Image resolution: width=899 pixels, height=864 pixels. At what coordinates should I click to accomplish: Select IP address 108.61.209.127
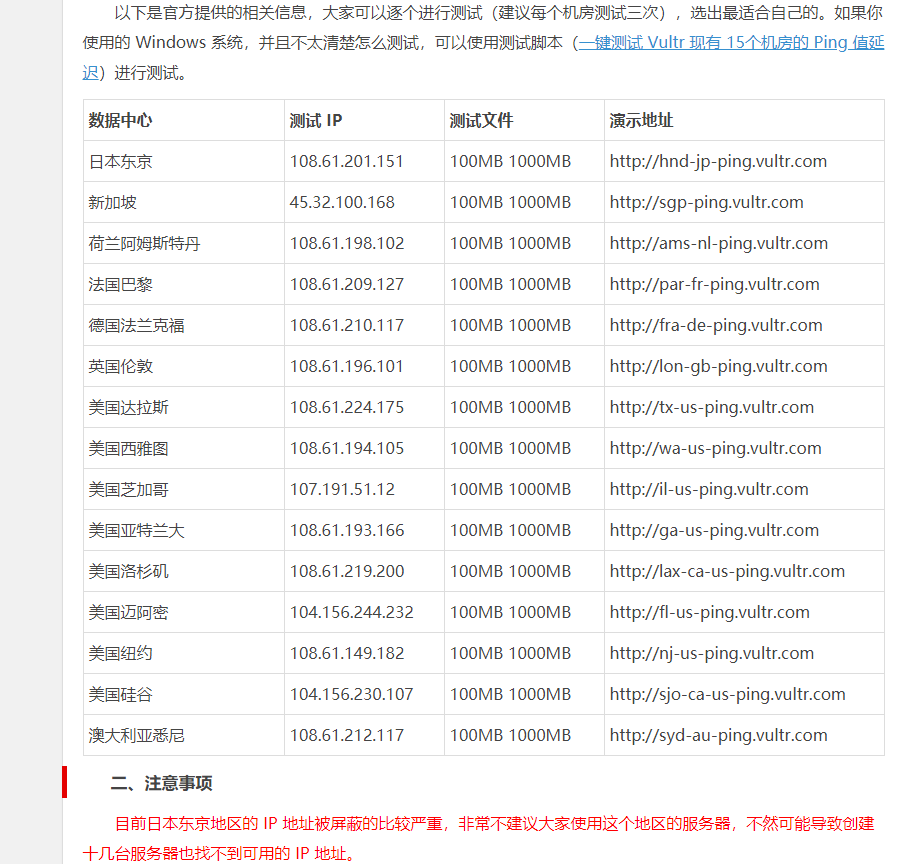pyautogui.click(x=347, y=284)
